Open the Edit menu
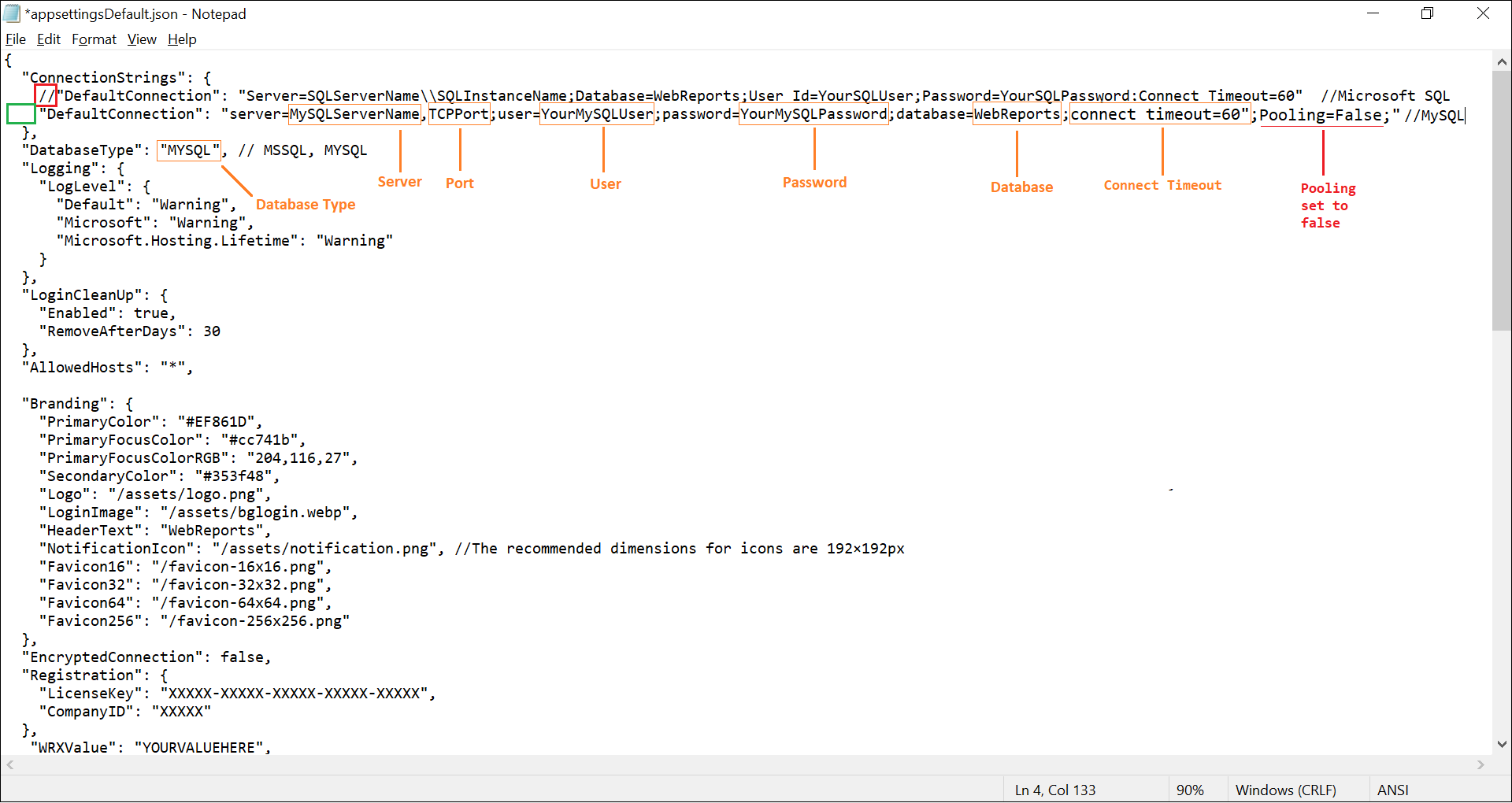Screen dimensions: 1512x803 [49, 39]
